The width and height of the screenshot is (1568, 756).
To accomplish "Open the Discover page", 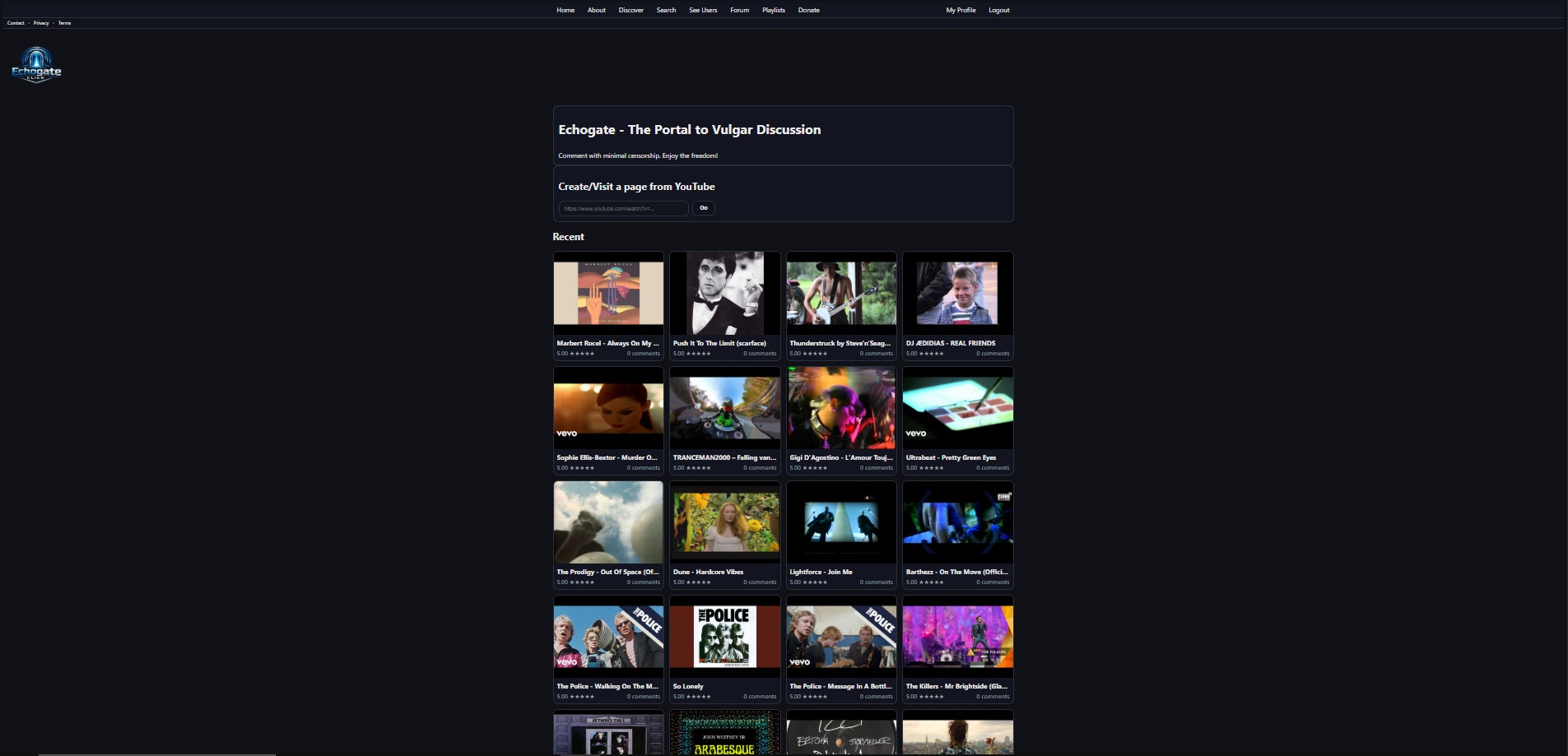I will [x=630, y=10].
